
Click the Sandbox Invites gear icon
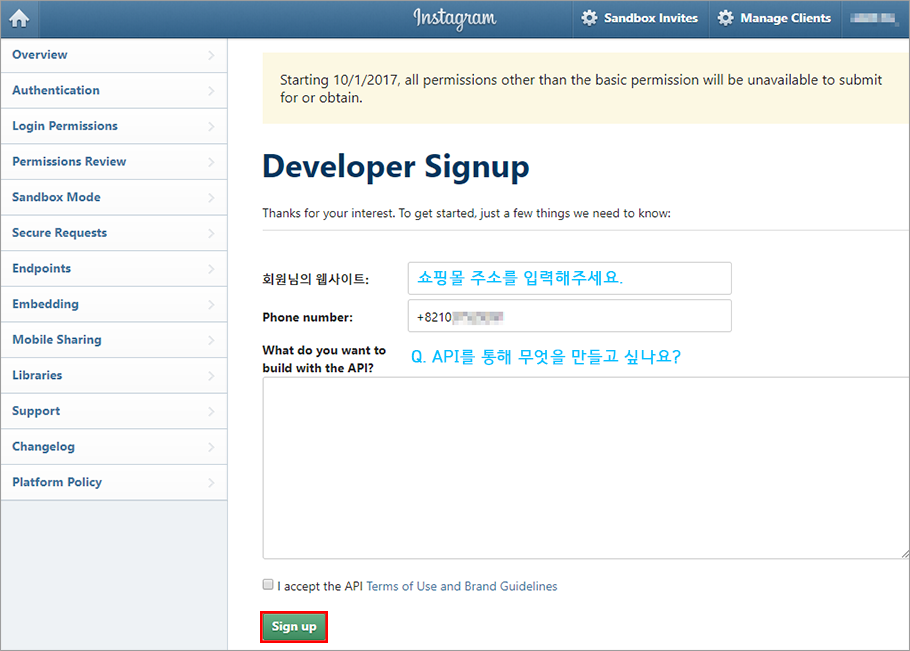pyautogui.click(x=589, y=18)
